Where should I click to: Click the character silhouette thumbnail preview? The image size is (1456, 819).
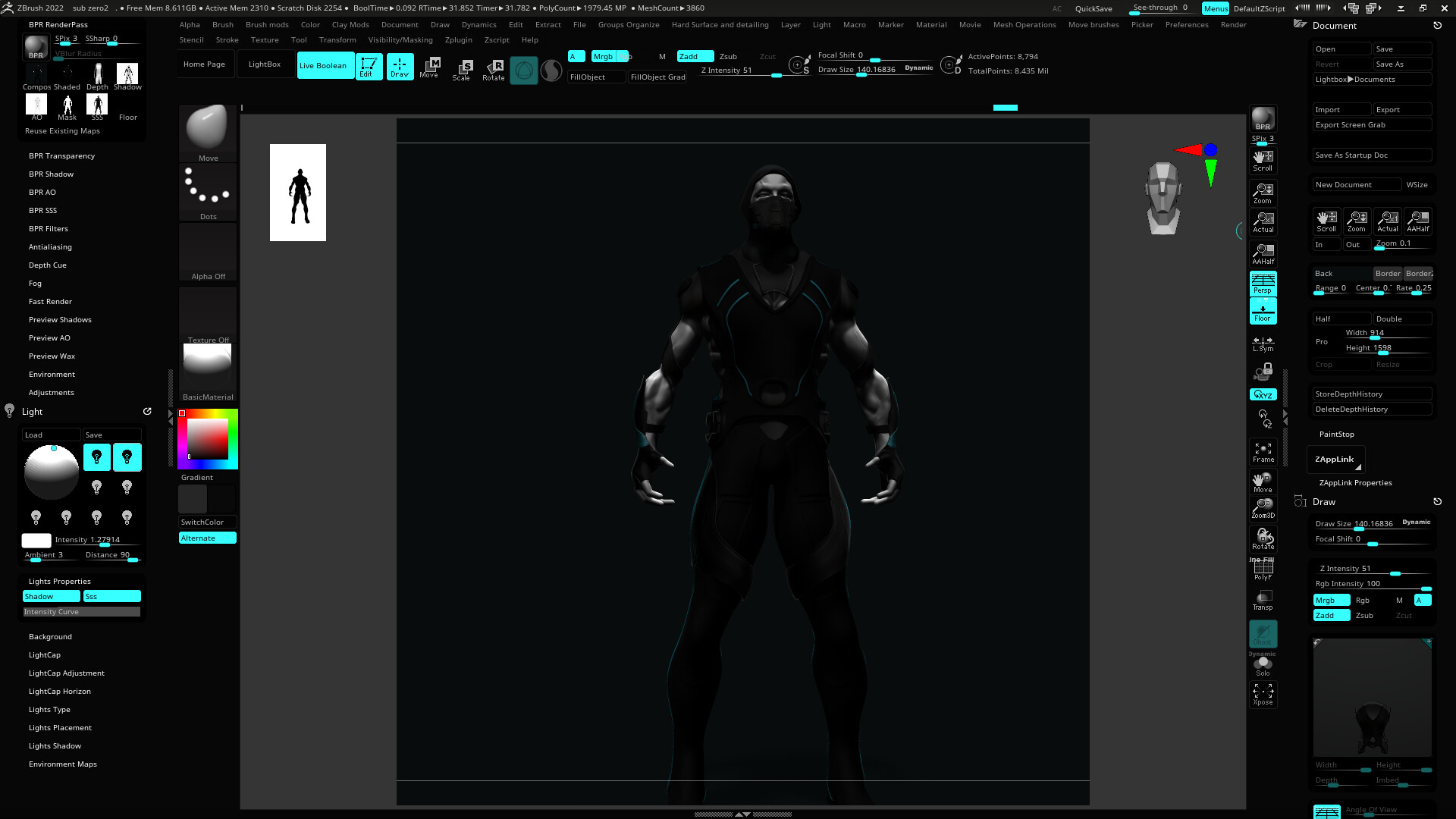pyautogui.click(x=298, y=193)
